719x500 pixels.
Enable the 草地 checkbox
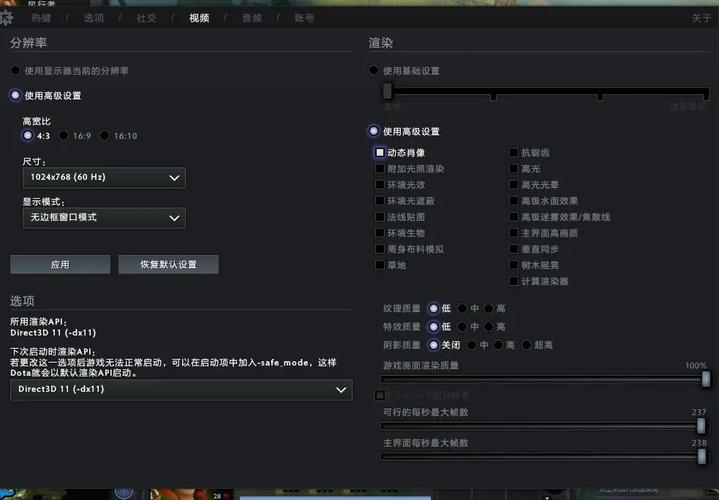pyautogui.click(x=380, y=265)
